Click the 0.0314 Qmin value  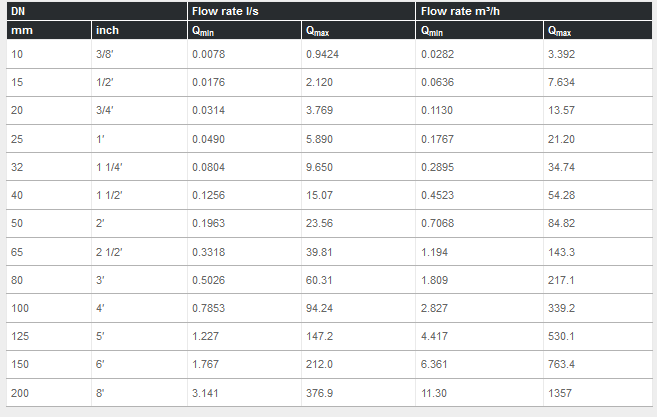point(208,110)
